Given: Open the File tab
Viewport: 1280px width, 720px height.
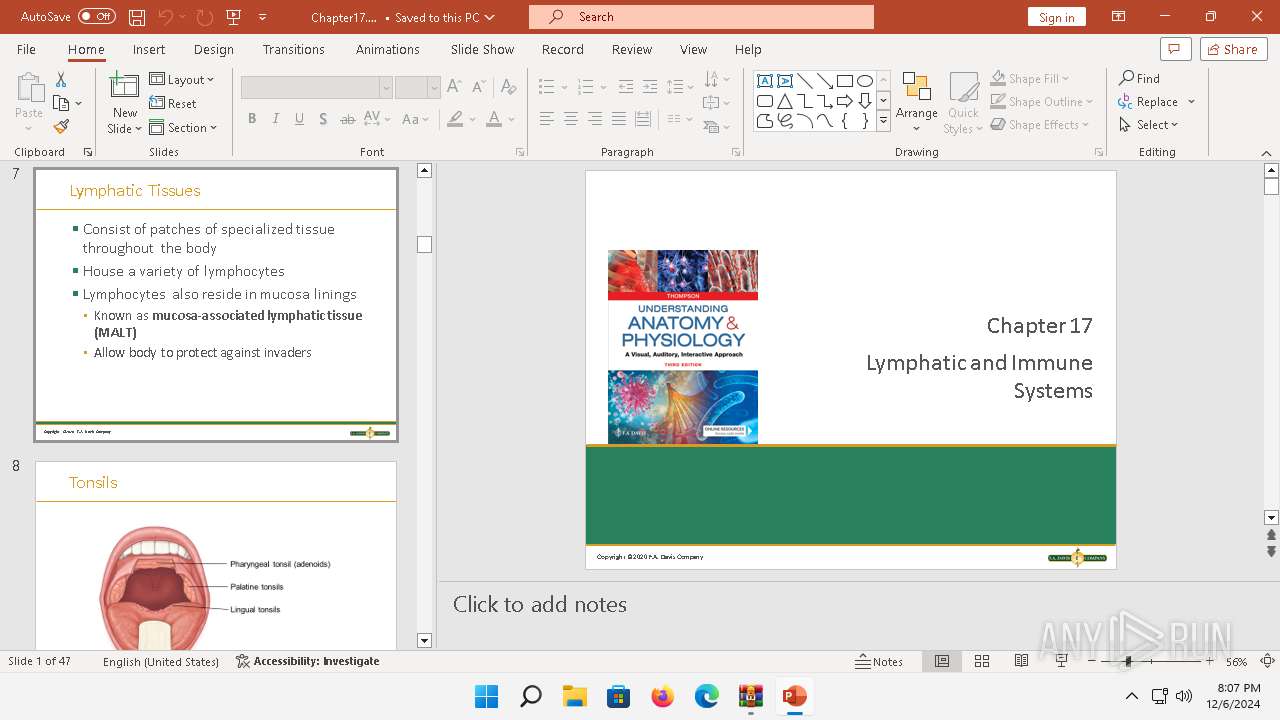Looking at the screenshot, I should click(26, 49).
